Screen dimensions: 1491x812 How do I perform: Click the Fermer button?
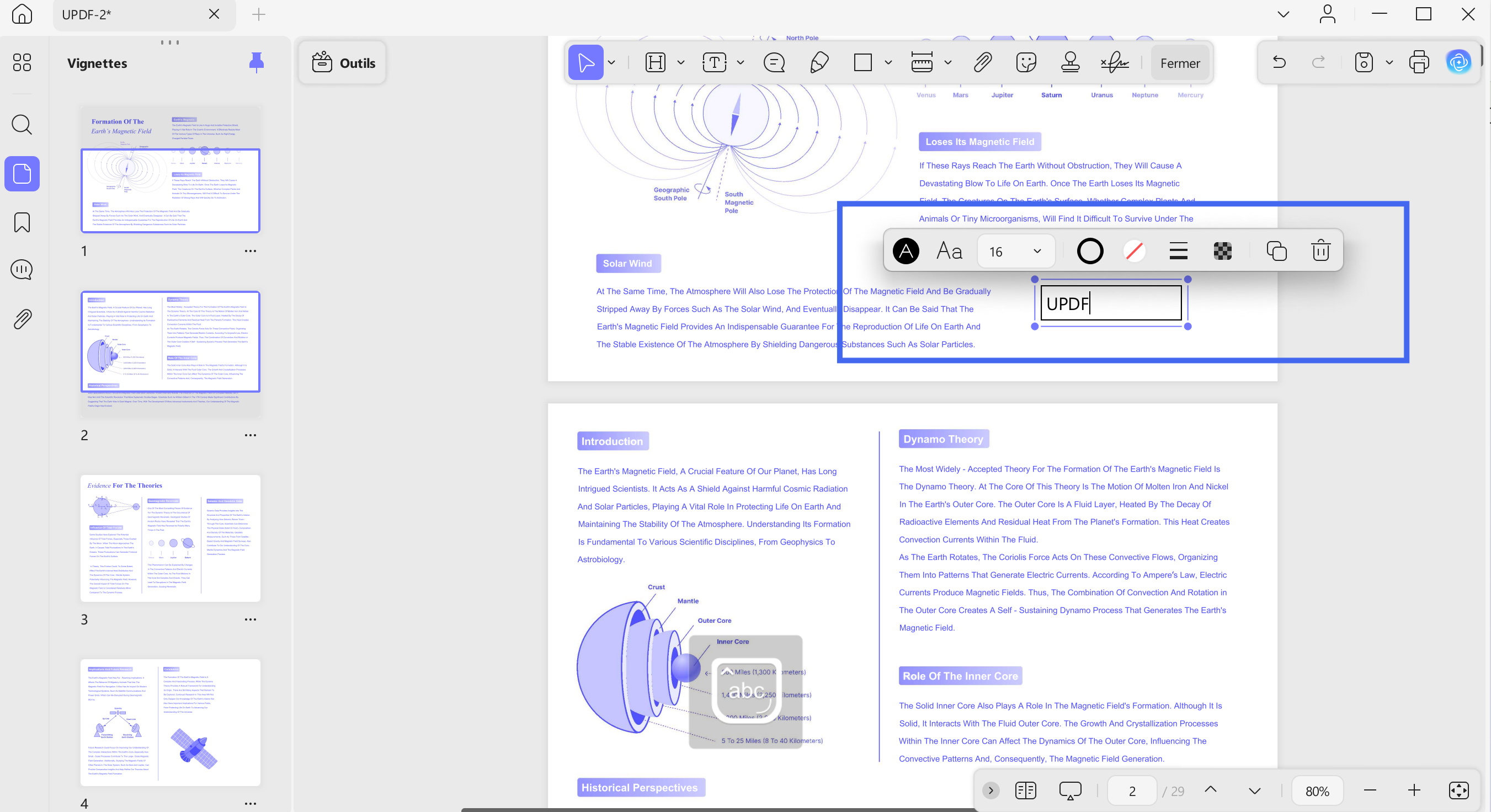[1180, 63]
